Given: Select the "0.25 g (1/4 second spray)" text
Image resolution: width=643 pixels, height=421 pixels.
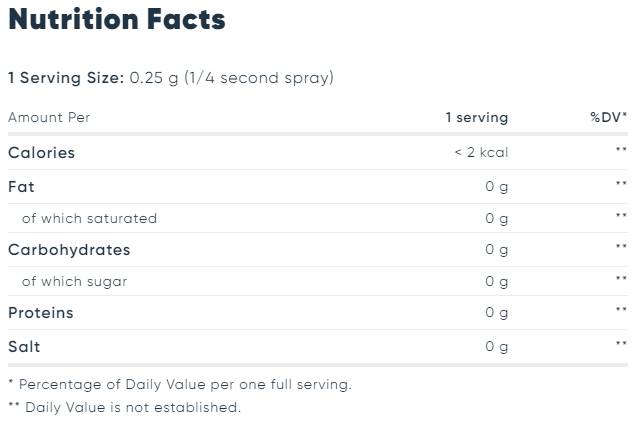Looking at the screenshot, I should 231,78.
